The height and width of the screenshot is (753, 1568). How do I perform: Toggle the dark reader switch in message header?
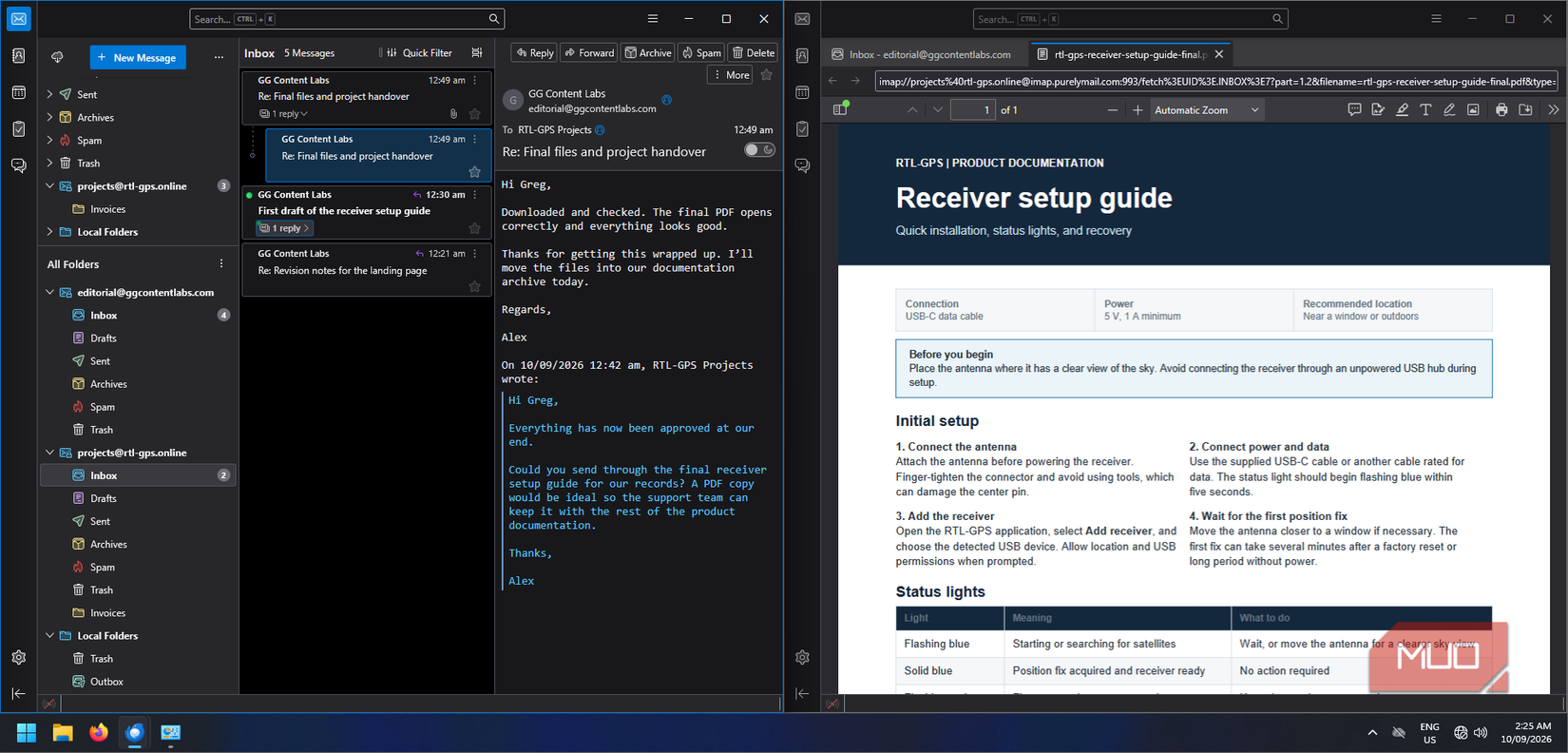[x=759, y=150]
